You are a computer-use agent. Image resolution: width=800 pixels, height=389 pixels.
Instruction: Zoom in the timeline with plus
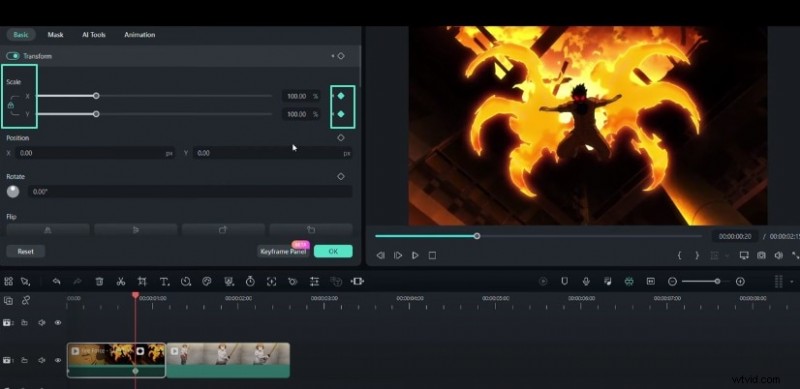[x=740, y=281]
